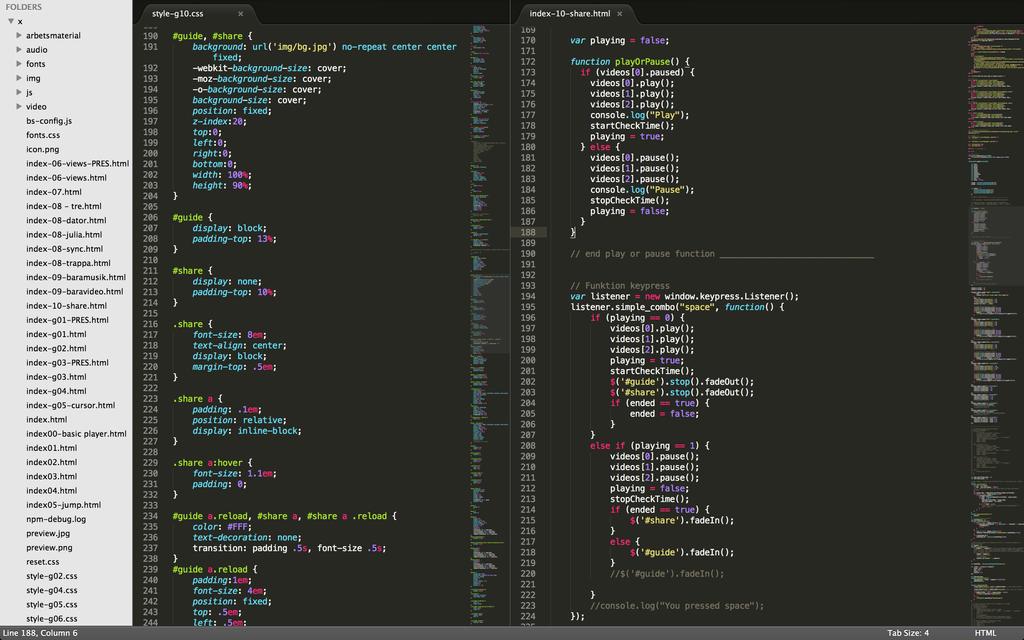Viewport: 1024px width, 640px height.
Task: Open index02.html file
Action: pos(52,462)
